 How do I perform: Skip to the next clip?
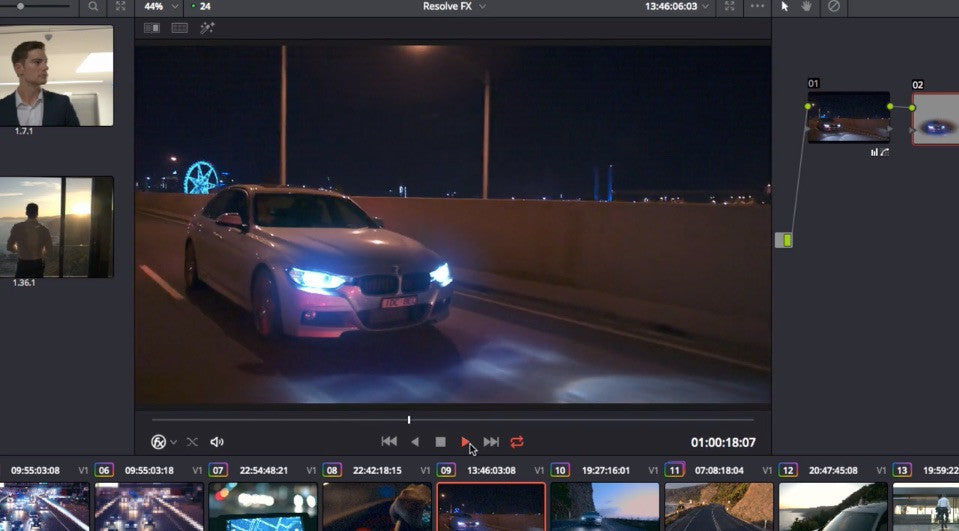coord(491,442)
